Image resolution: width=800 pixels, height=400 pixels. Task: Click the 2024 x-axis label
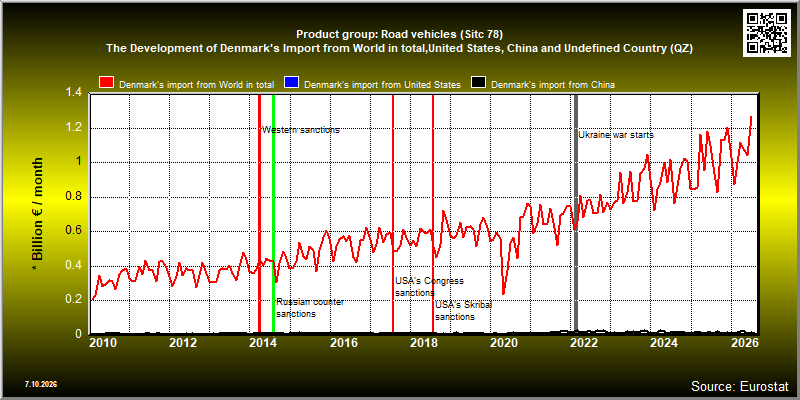[664, 343]
